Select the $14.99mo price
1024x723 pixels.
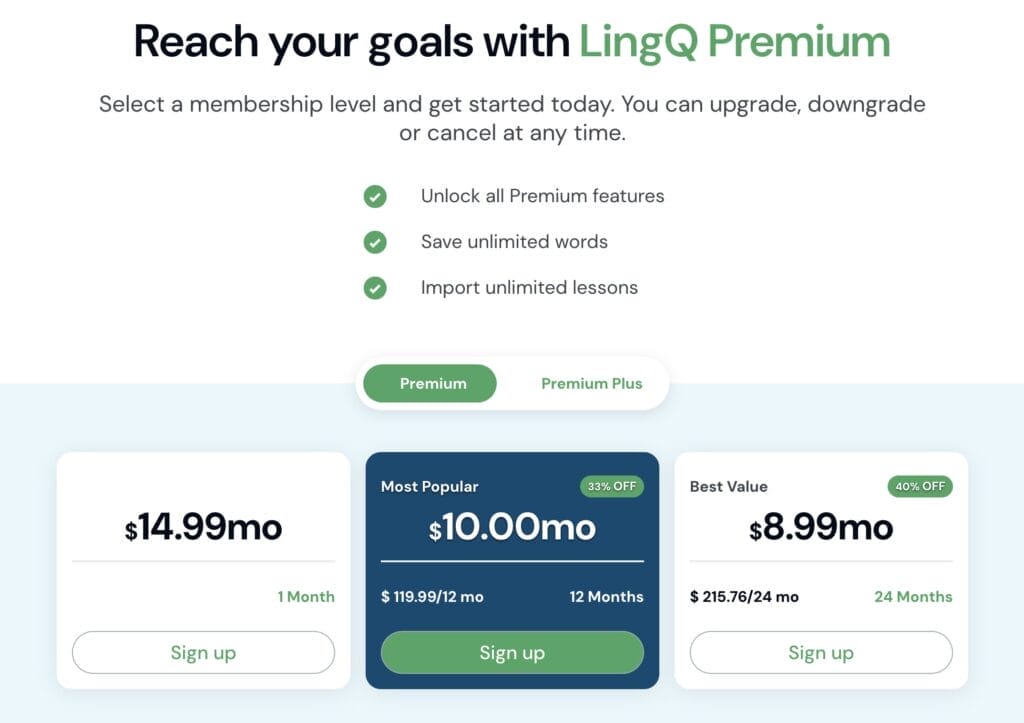pos(203,528)
